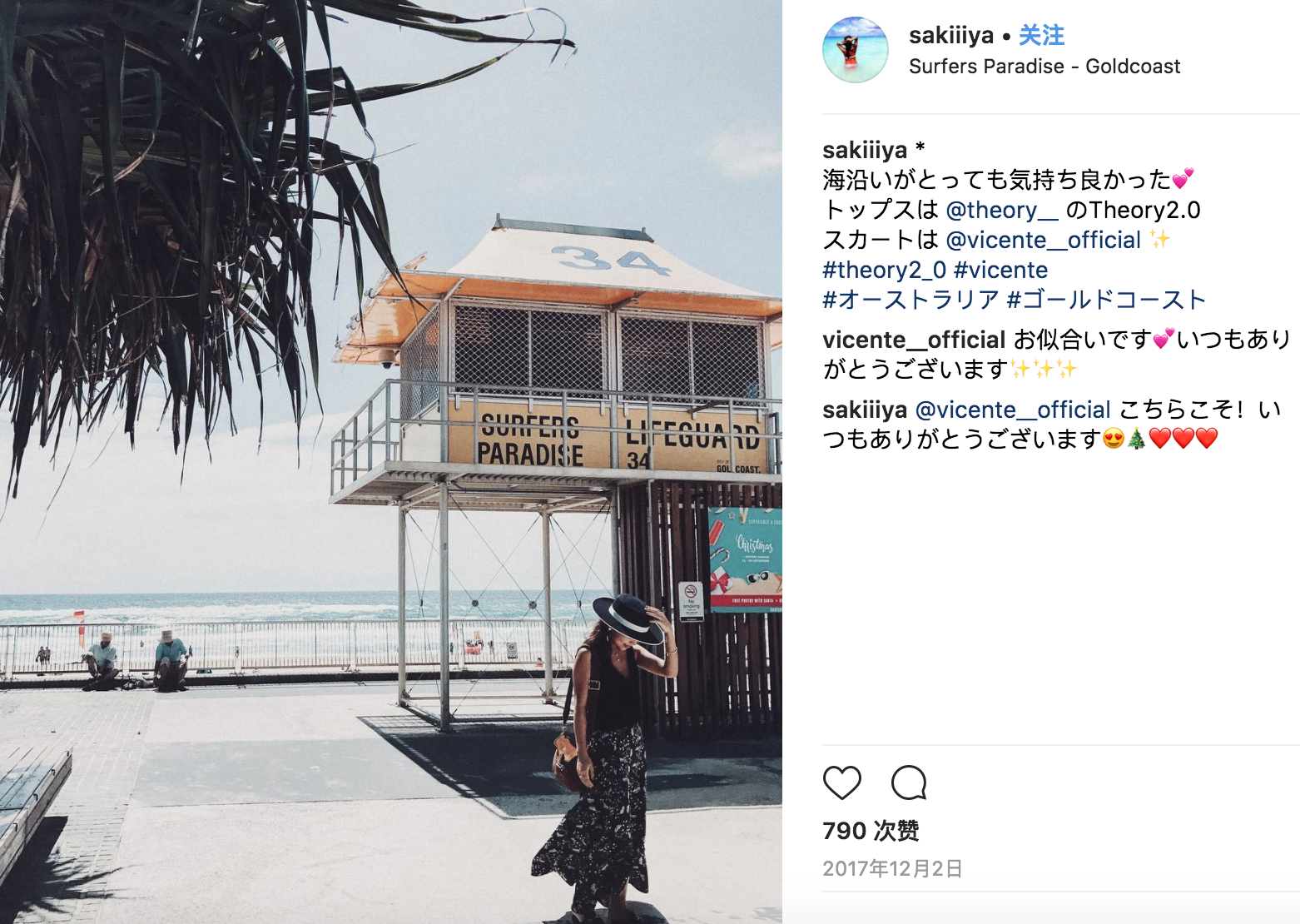Viewport: 1300px width, 924px height.
Task: Open sakiiiya username in post header
Action: pyautogui.click(x=951, y=35)
